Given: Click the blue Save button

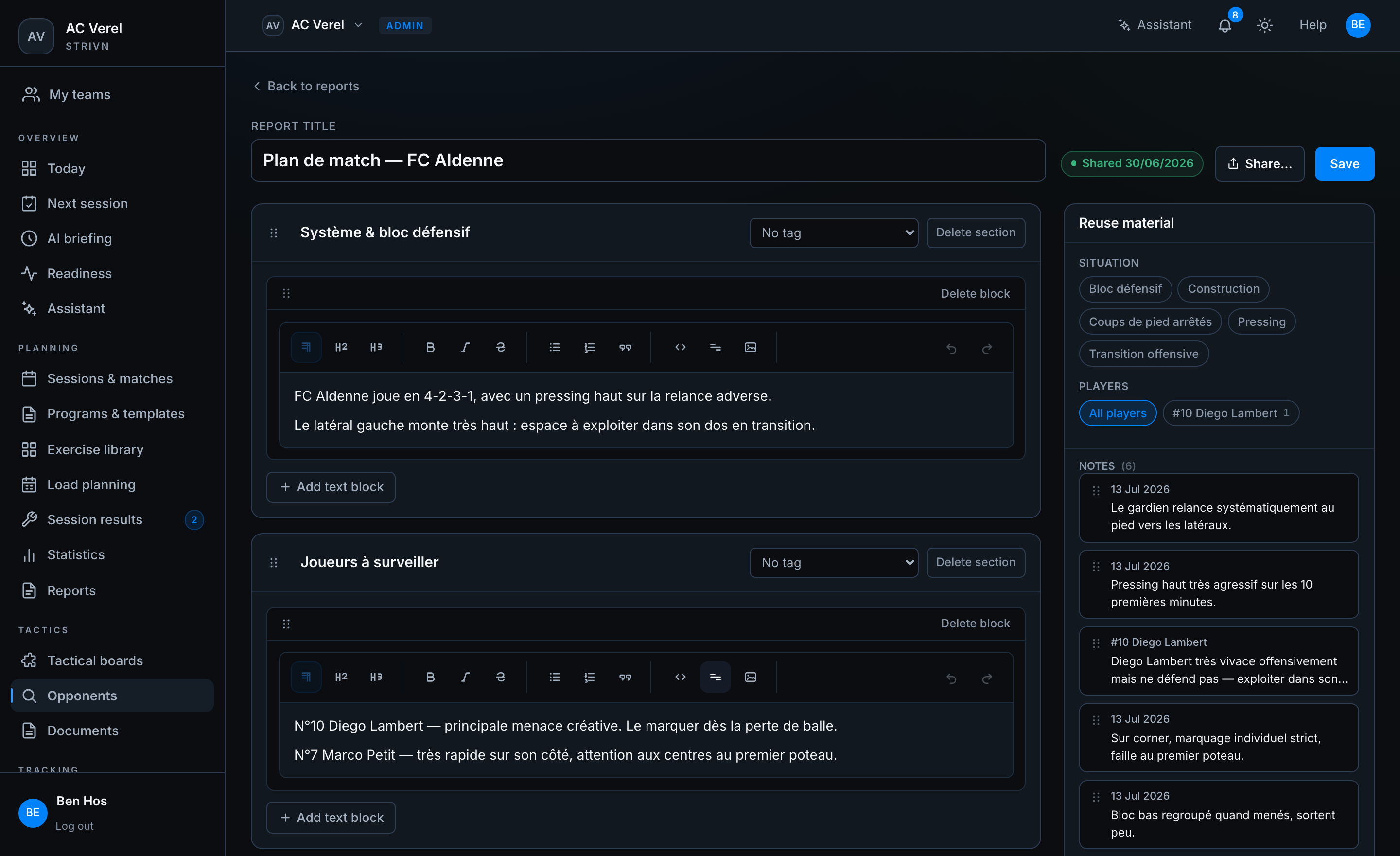Looking at the screenshot, I should tap(1344, 164).
